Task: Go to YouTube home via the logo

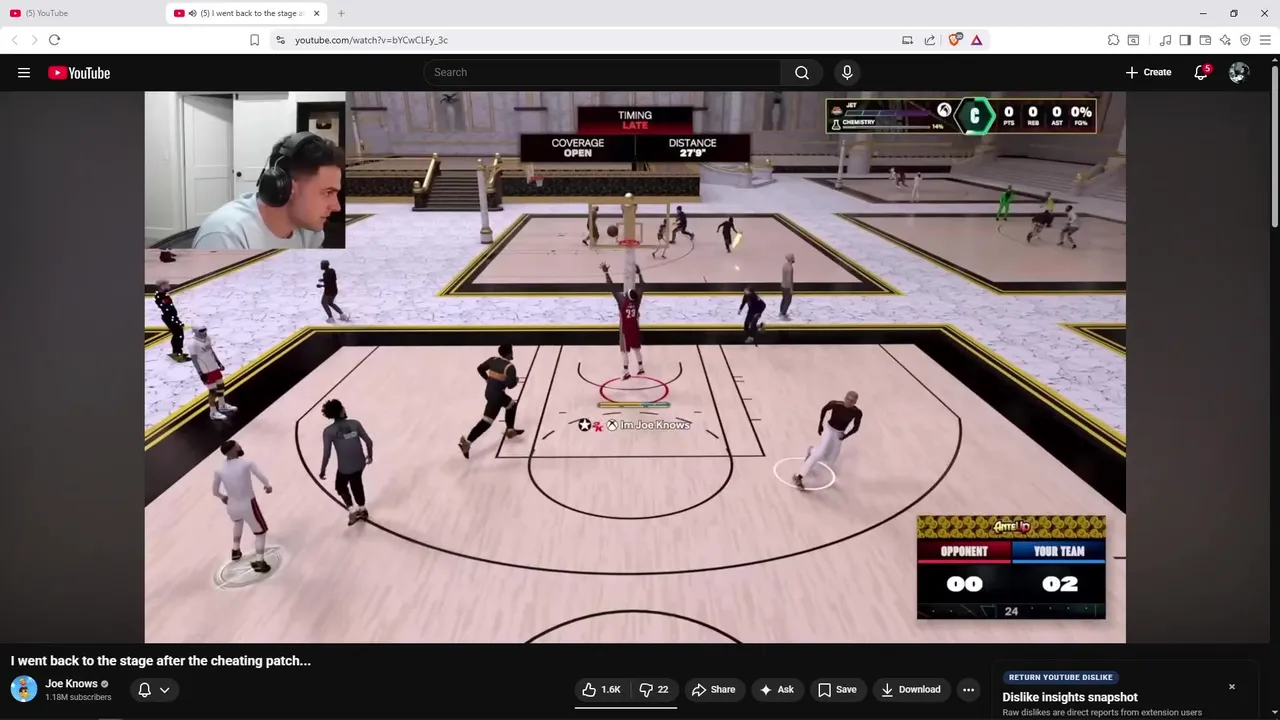Action: pyautogui.click(x=79, y=73)
